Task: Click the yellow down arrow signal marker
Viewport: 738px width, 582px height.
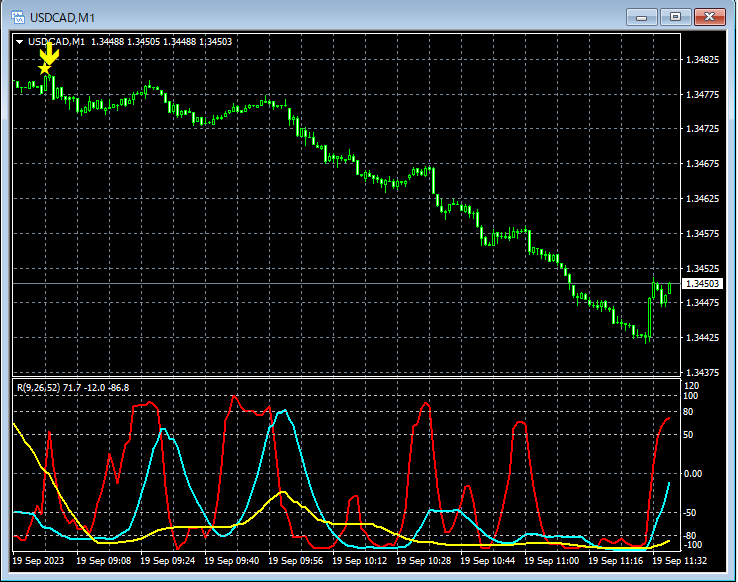Action: point(50,52)
